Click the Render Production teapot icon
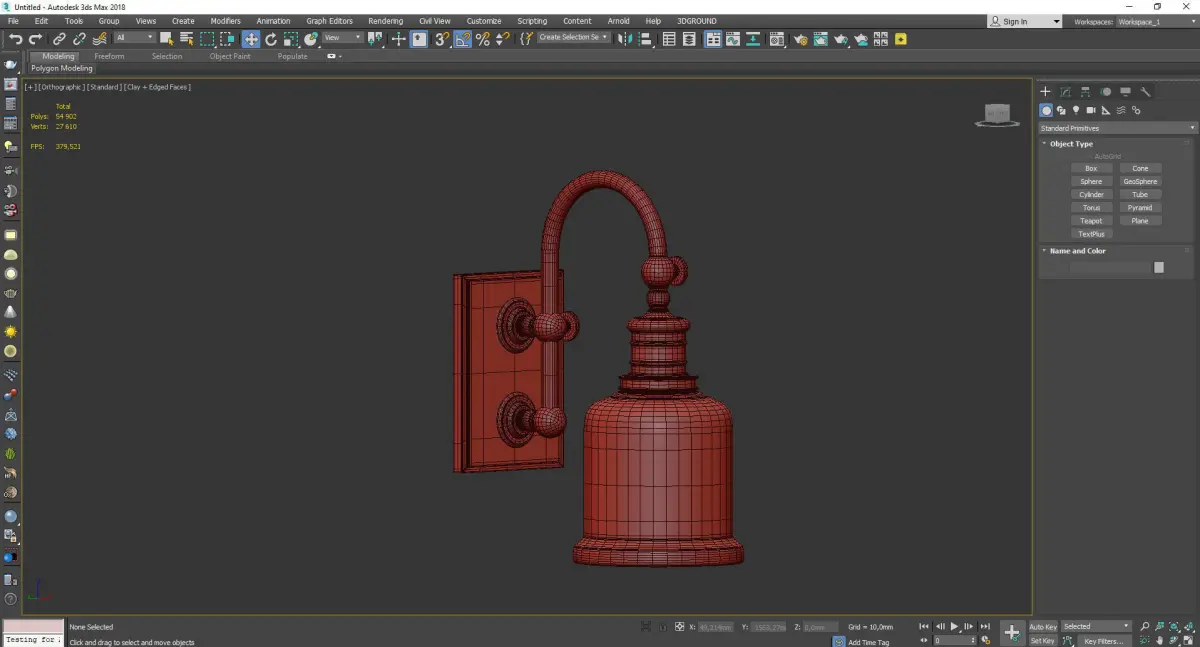The height and width of the screenshot is (647, 1200). (841, 39)
